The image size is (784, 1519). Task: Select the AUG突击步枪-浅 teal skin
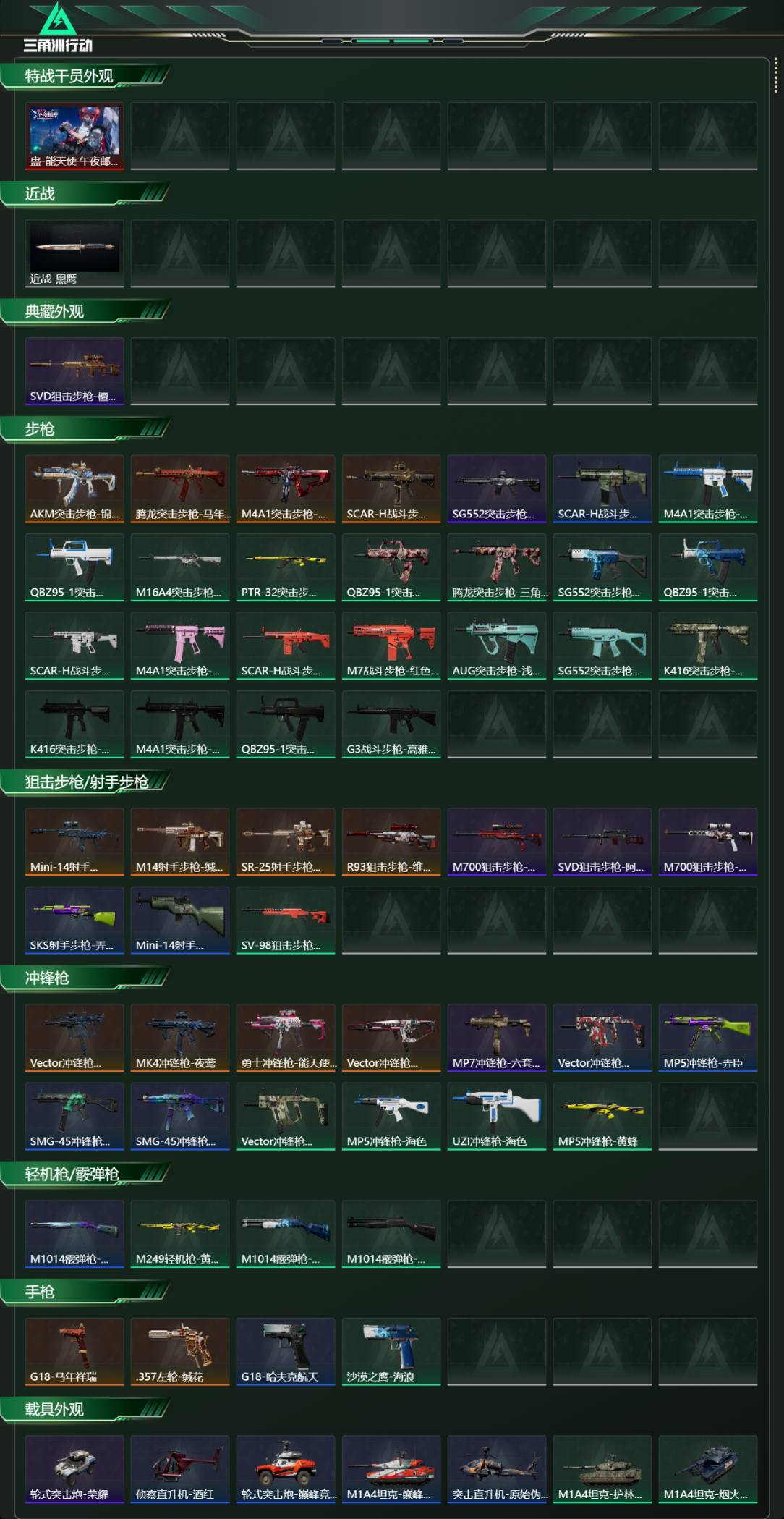tap(497, 646)
